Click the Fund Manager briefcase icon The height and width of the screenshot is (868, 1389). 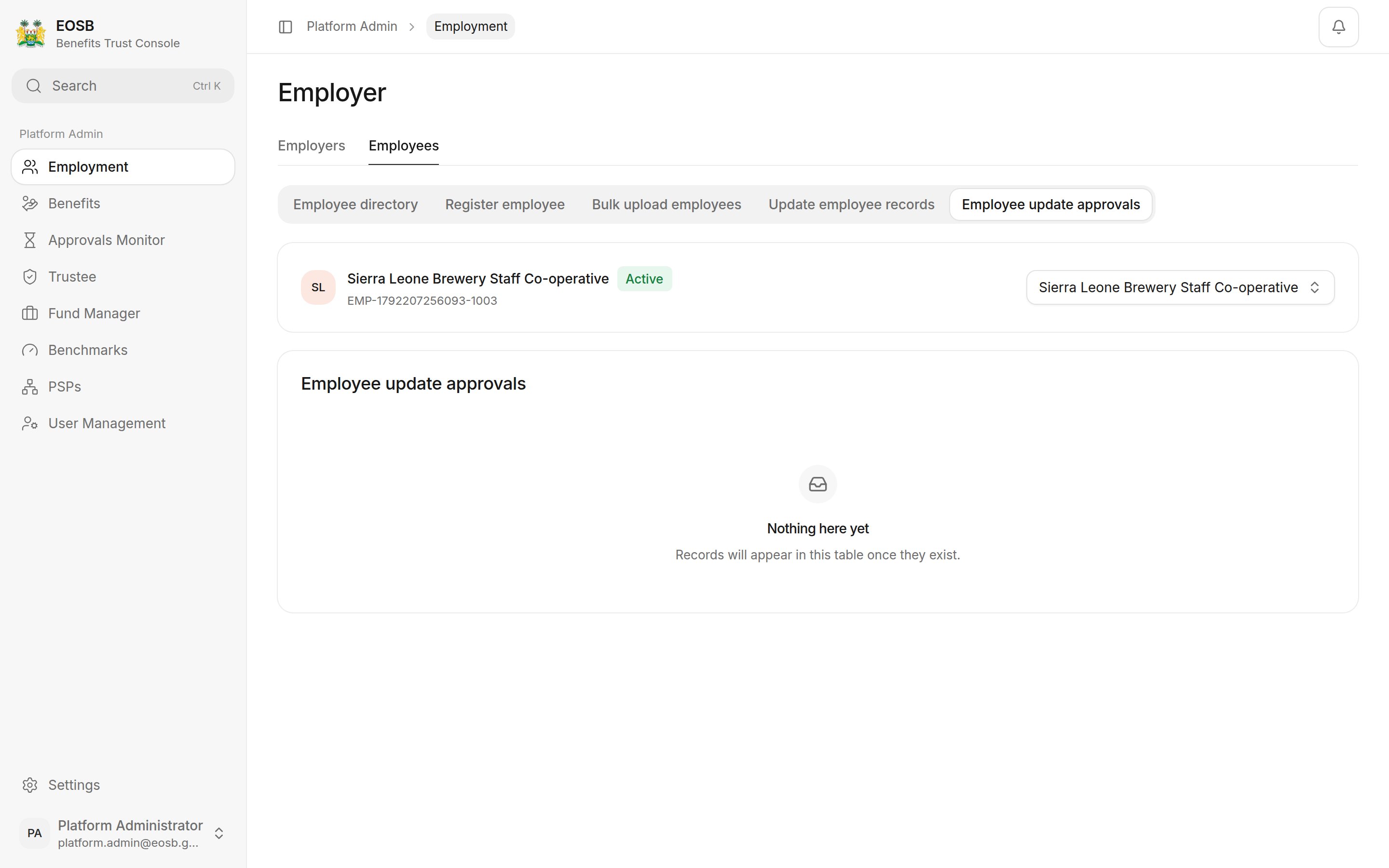tap(30, 313)
